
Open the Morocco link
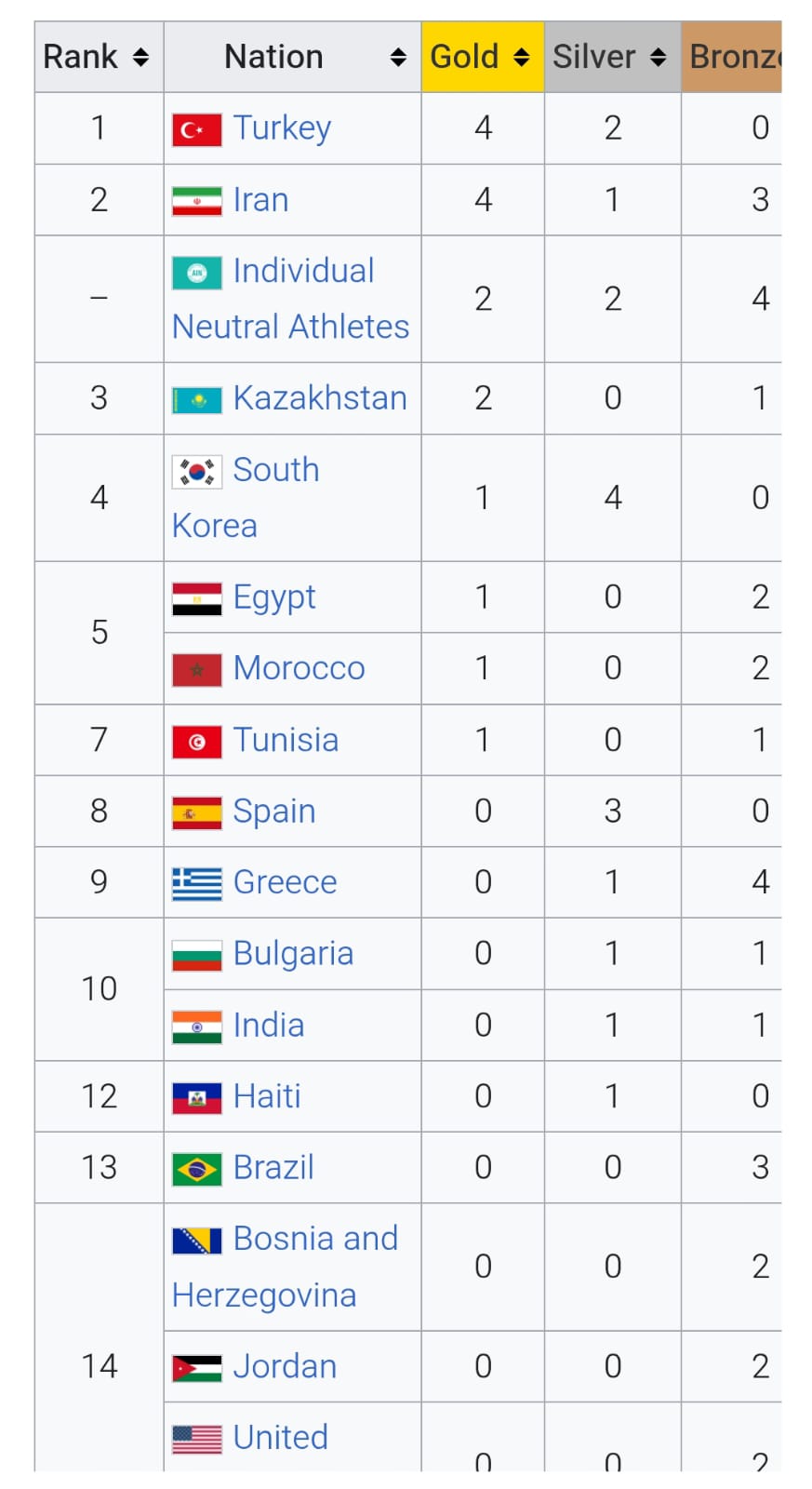299,668
